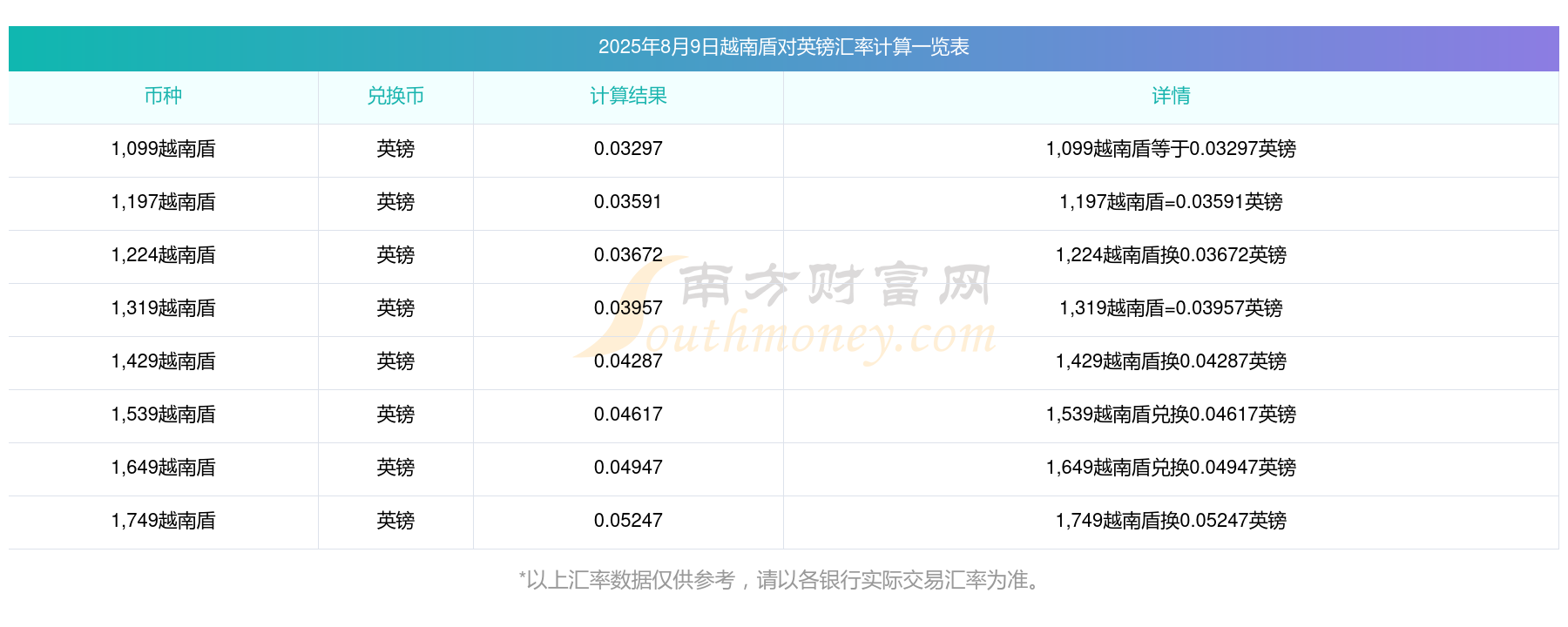Select the 1,224越南盾 currency cell
The width and height of the screenshot is (1568, 627).
pyautogui.click(x=163, y=255)
